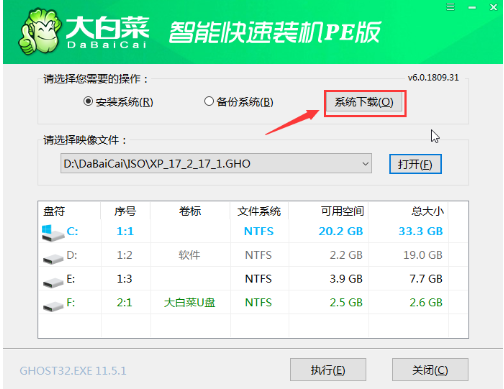Click the 执行(E) button

tap(328, 370)
